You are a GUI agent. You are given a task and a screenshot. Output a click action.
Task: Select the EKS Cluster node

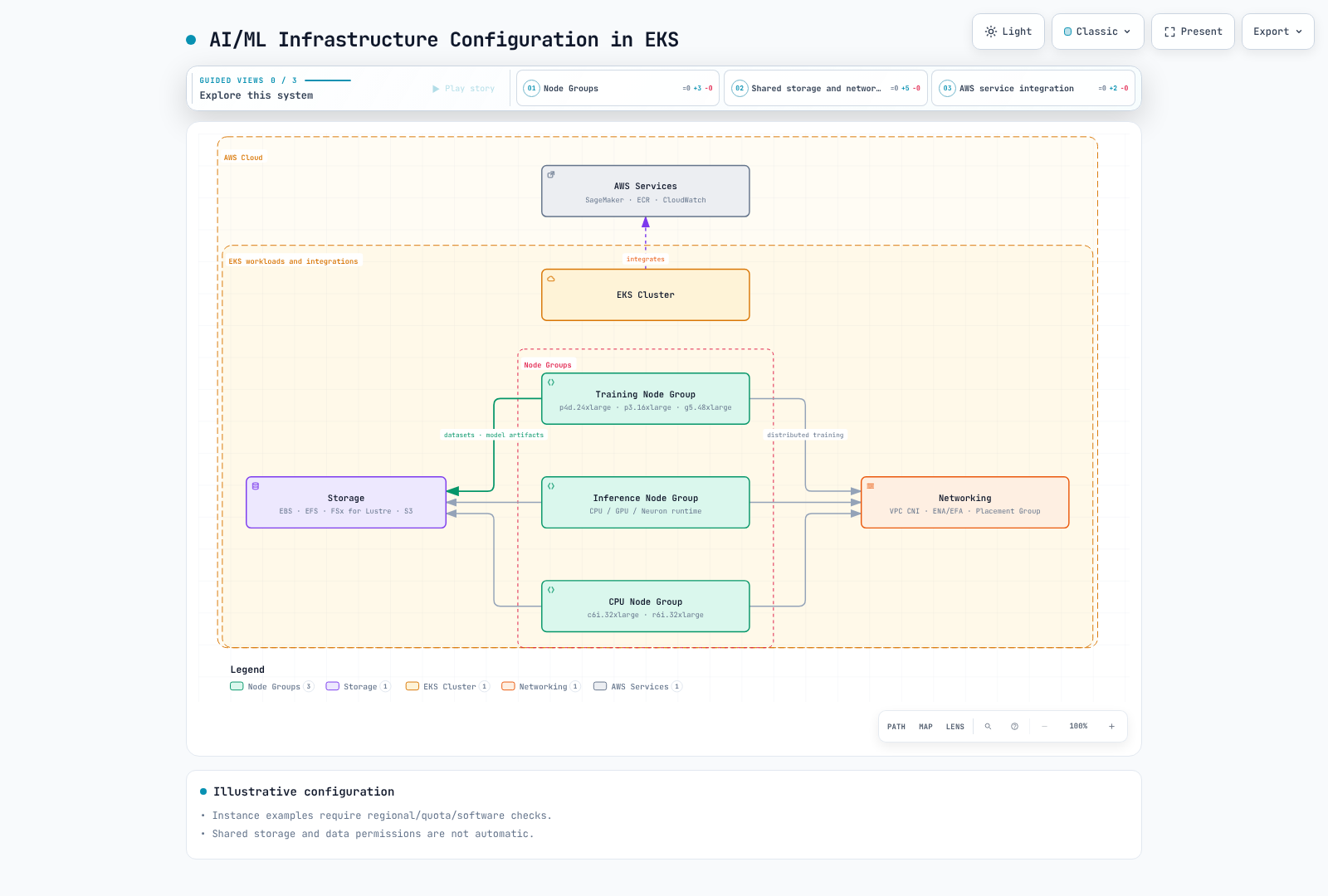[646, 295]
